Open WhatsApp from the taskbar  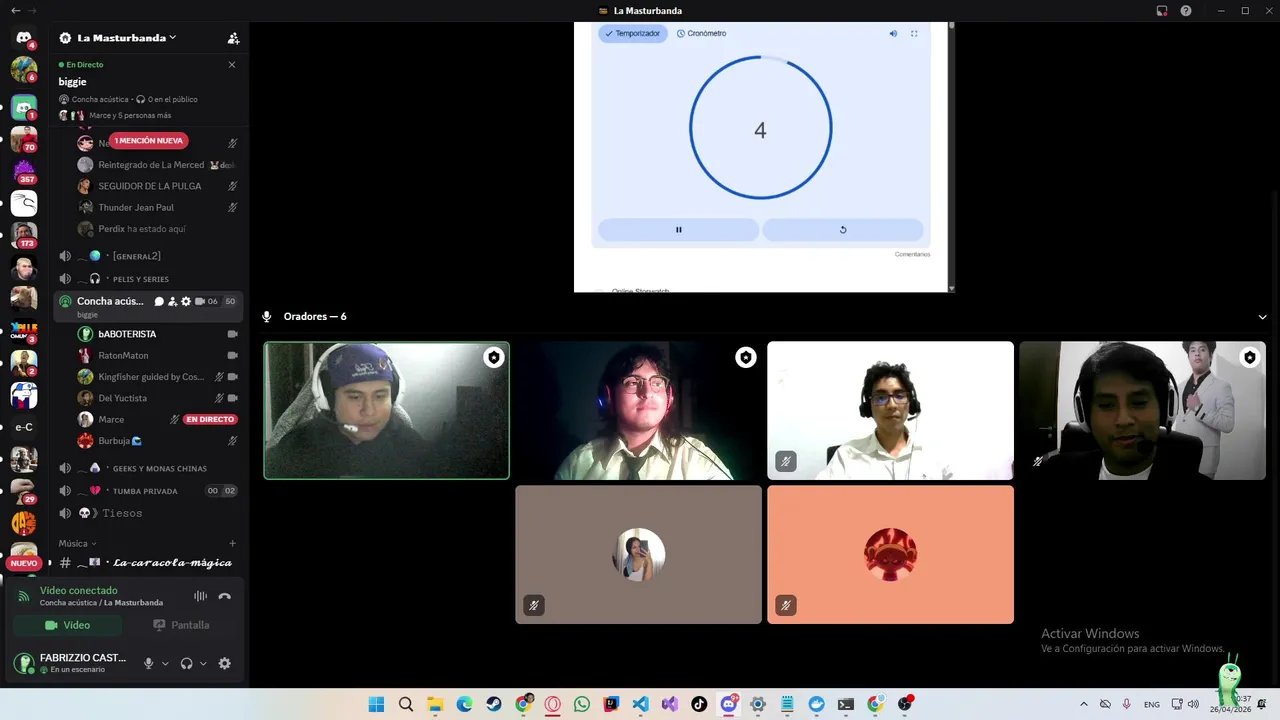[582, 704]
